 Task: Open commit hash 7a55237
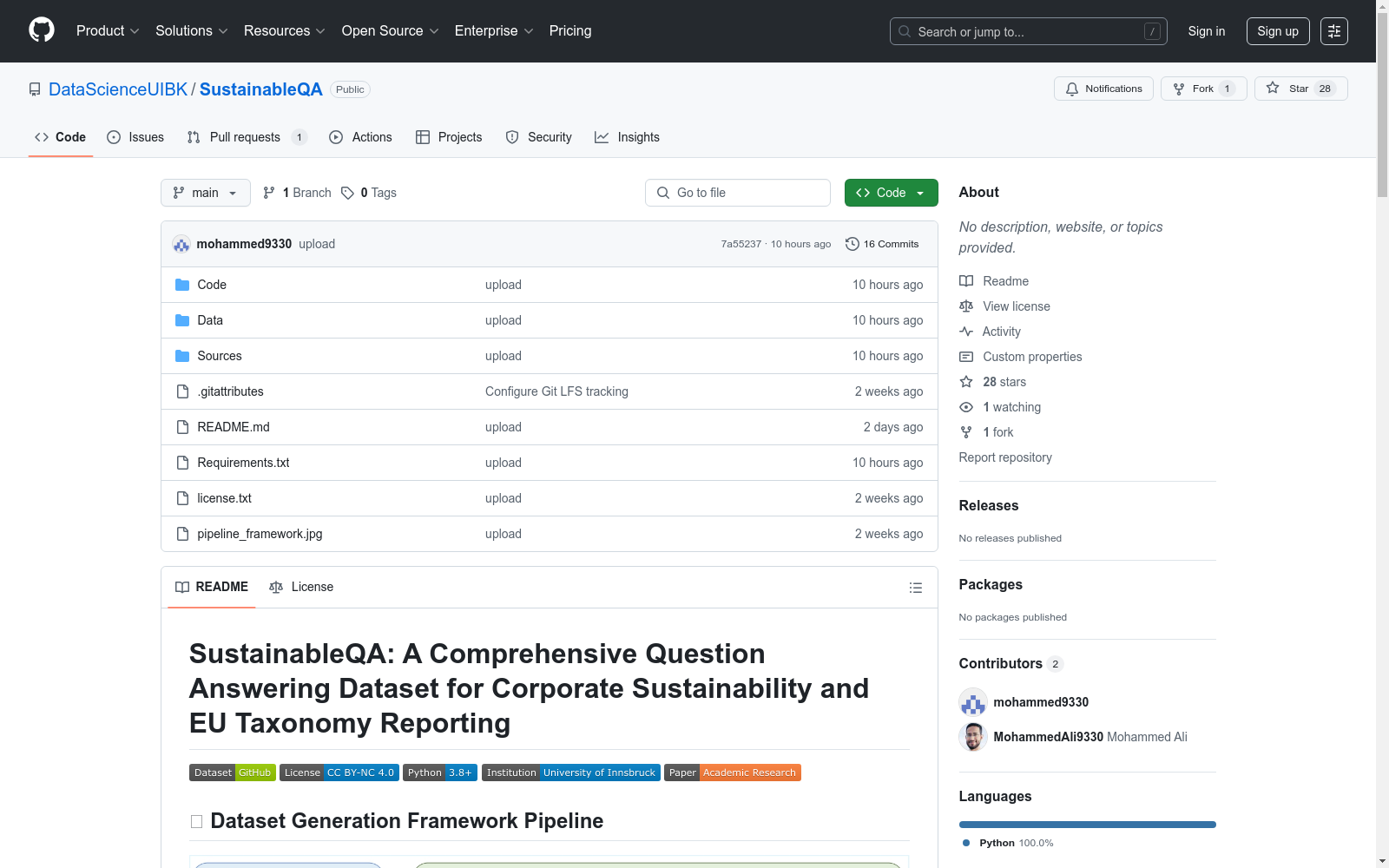[x=741, y=244]
